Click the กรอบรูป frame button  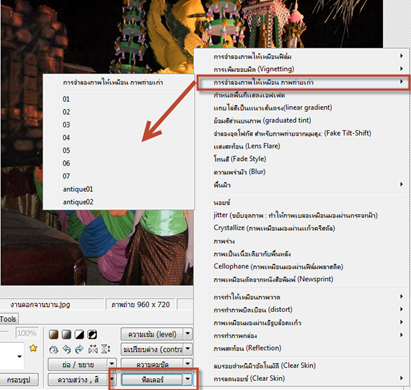(19, 379)
